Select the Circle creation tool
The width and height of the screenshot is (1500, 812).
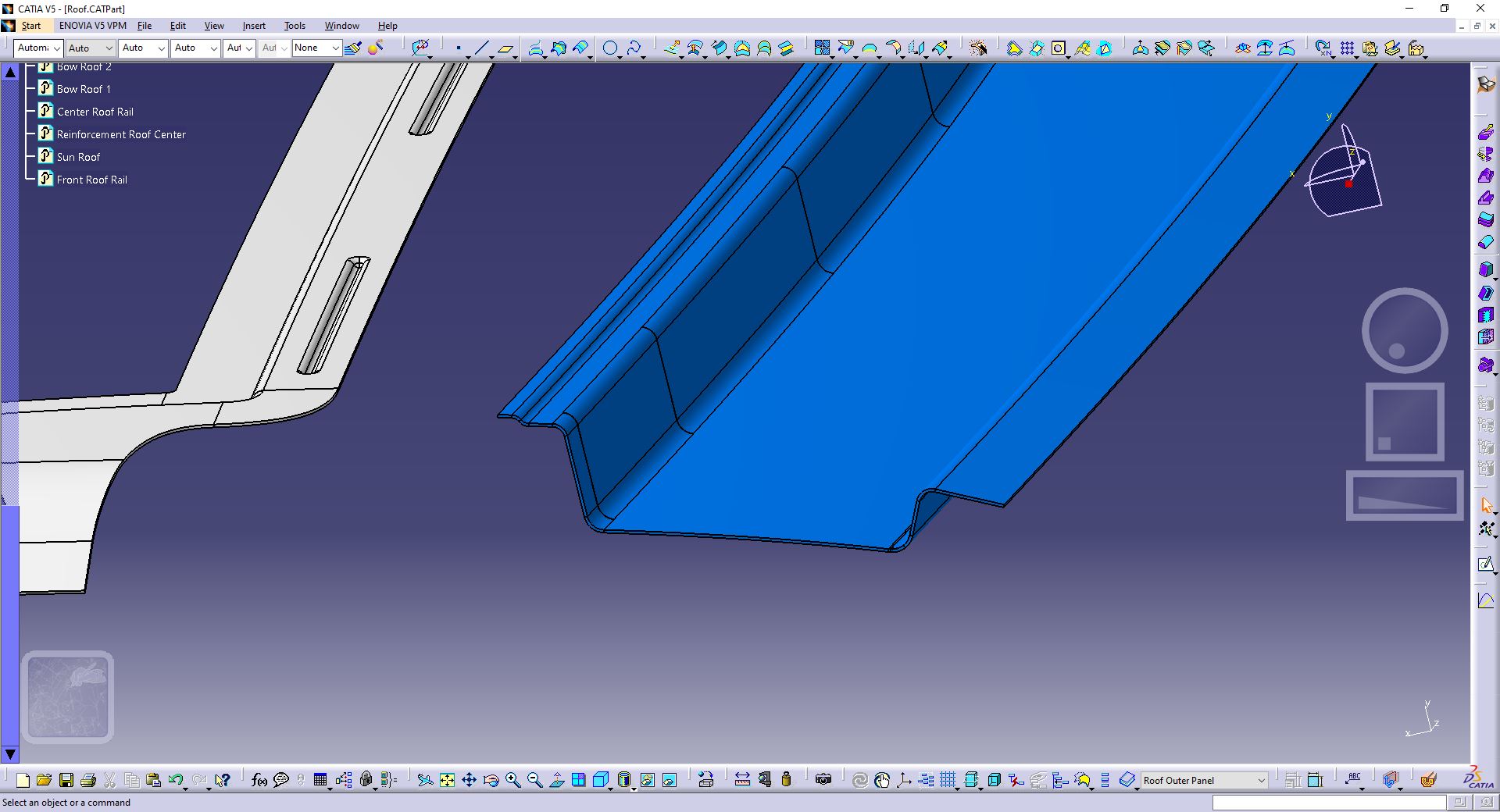pyautogui.click(x=610, y=48)
